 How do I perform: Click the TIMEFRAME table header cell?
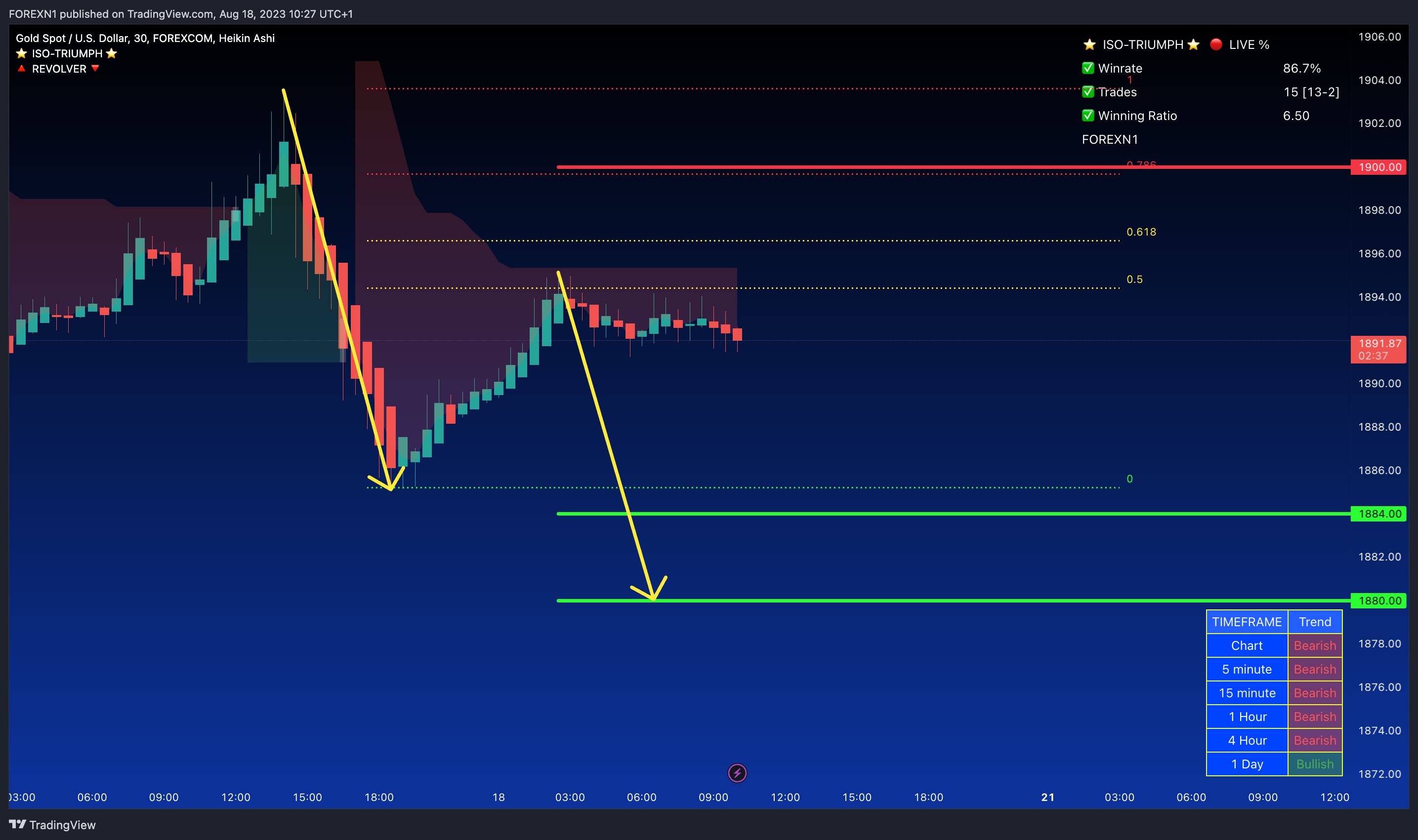pos(1247,622)
